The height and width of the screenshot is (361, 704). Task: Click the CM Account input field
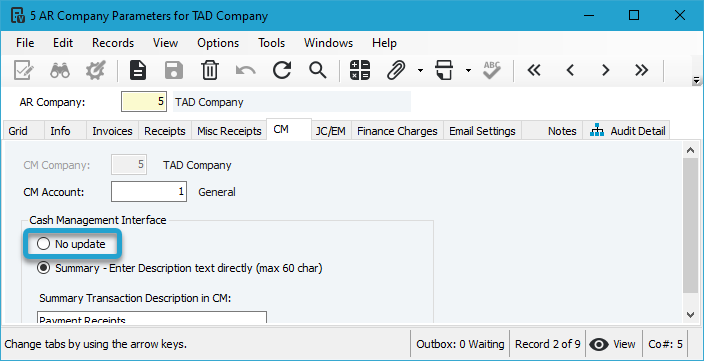coord(149,192)
